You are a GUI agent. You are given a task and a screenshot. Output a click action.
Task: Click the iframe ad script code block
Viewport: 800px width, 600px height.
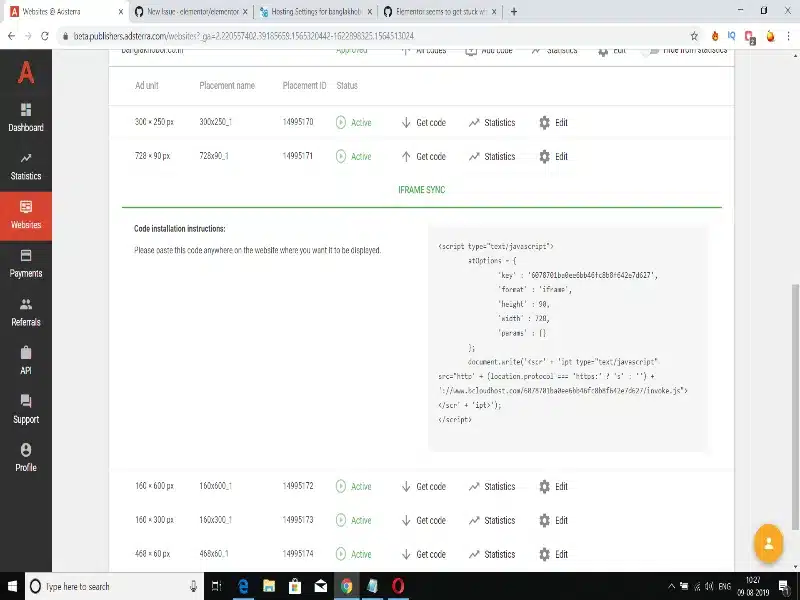tap(567, 337)
